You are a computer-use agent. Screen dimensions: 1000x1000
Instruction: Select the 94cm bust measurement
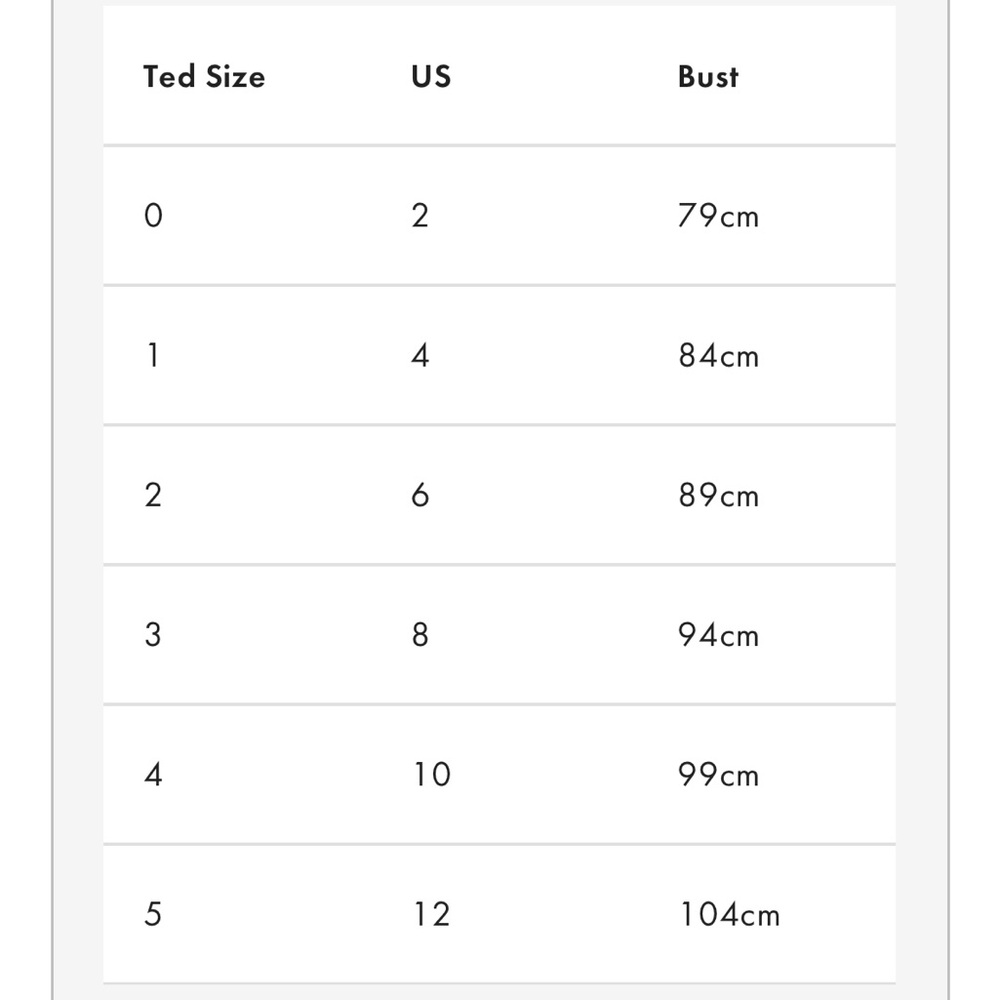718,635
